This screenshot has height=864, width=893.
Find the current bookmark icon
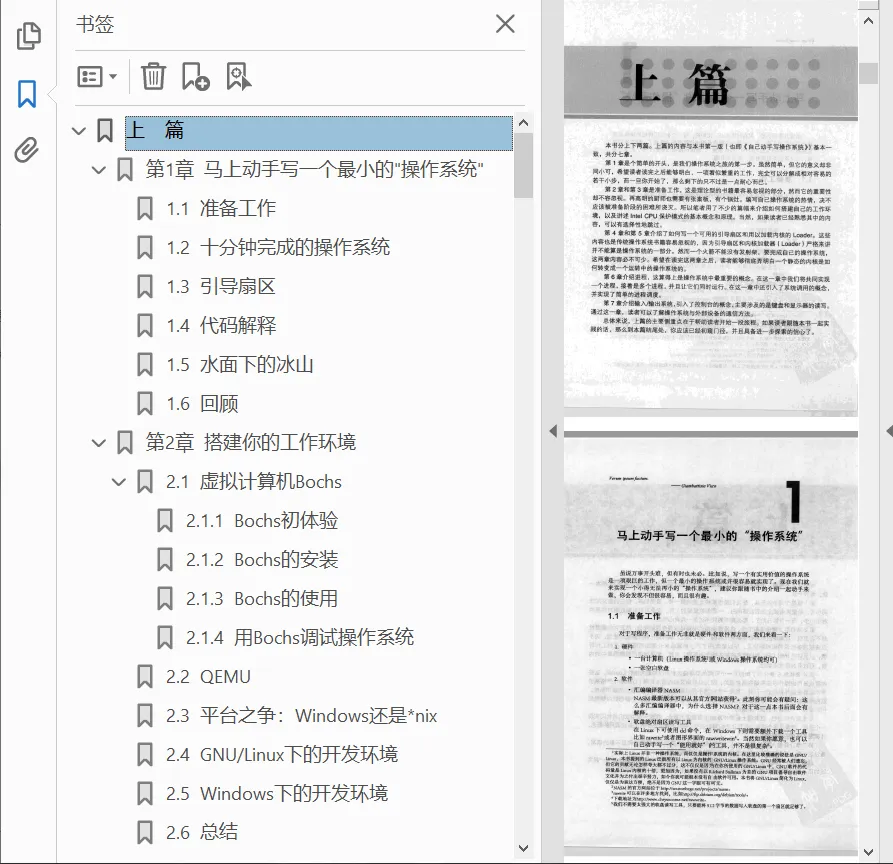(x=239, y=77)
